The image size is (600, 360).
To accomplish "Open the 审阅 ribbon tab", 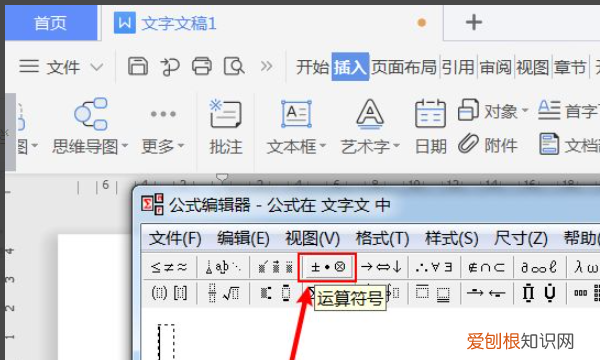I will pos(496,67).
